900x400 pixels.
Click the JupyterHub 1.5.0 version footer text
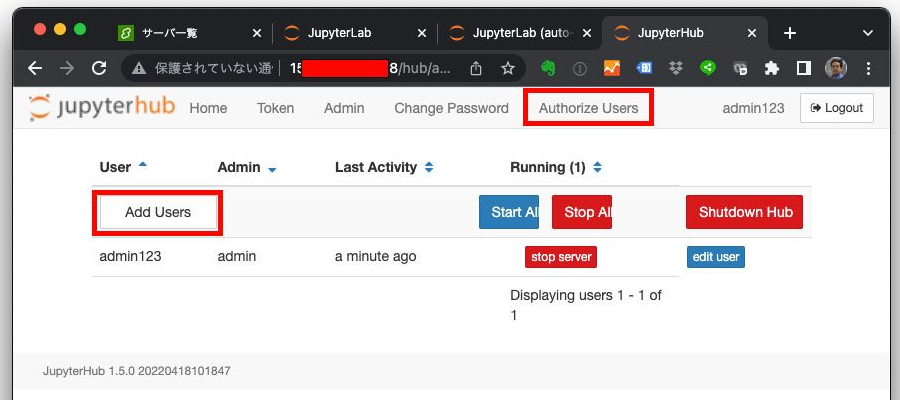(x=137, y=371)
